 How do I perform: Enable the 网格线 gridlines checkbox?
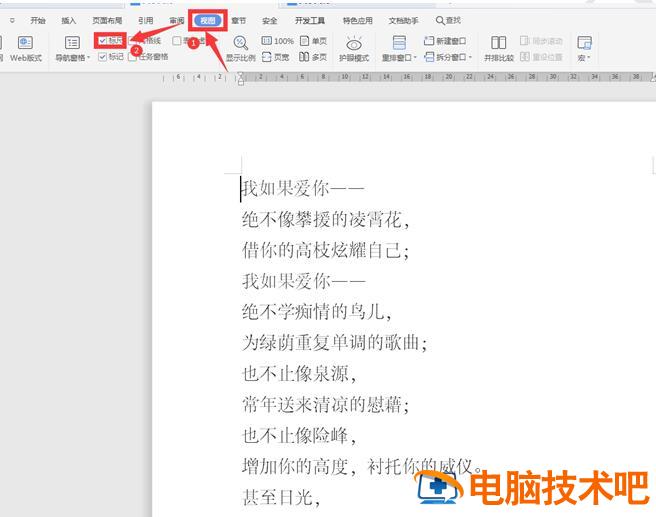[x=133, y=41]
